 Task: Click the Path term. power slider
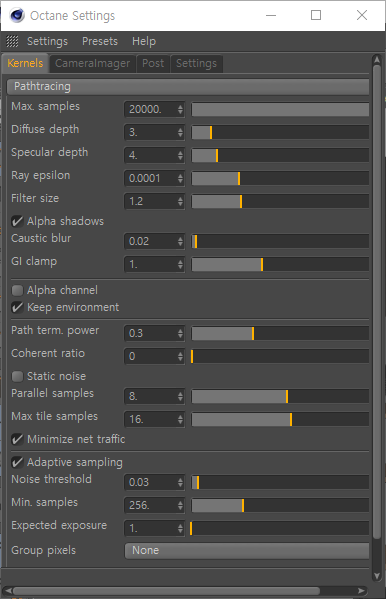click(x=280, y=333)
